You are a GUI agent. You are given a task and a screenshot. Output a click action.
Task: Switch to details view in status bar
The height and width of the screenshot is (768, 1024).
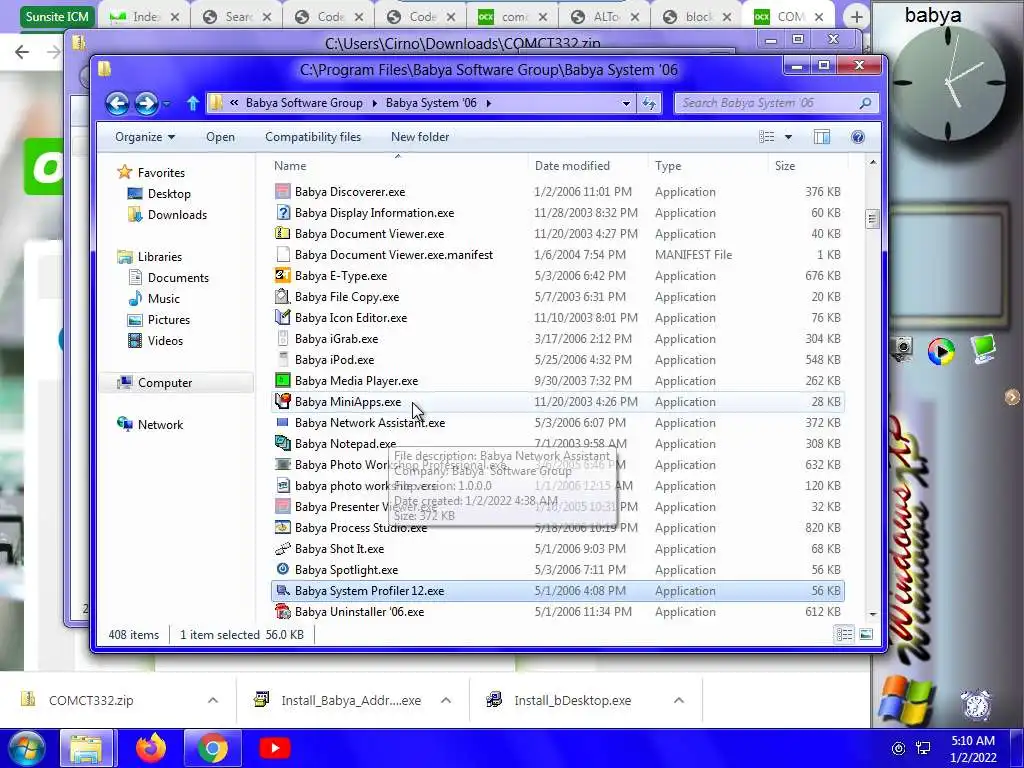pyautogui.click(x=844, y=634)
